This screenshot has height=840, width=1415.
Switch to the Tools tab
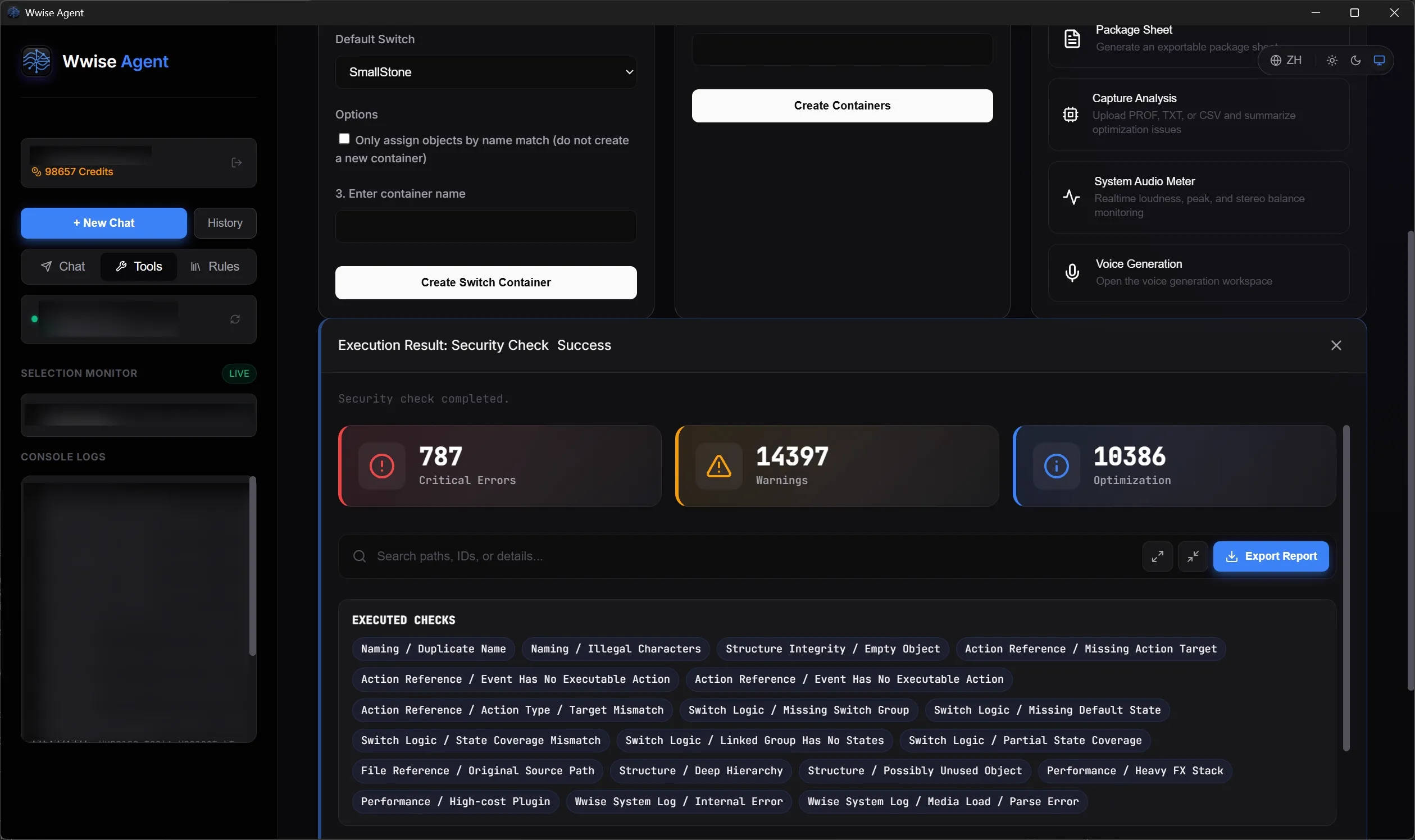139,267
